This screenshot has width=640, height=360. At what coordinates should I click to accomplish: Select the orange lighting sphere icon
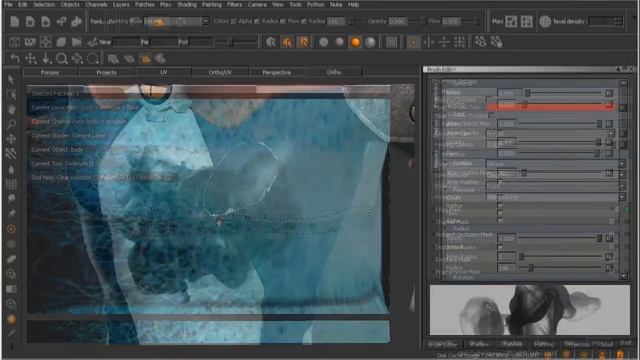click(355, 42)
